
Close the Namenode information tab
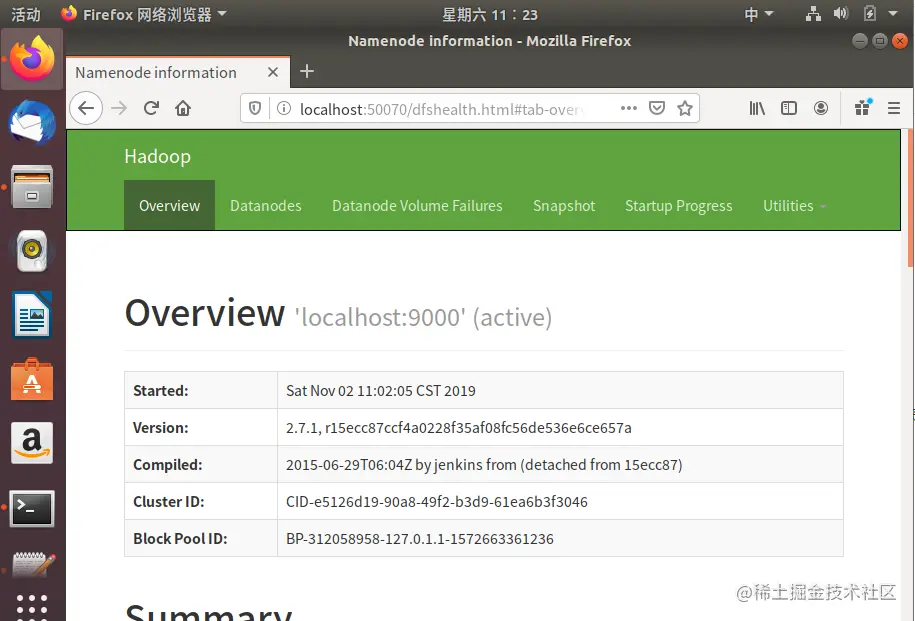coord(273,72)
